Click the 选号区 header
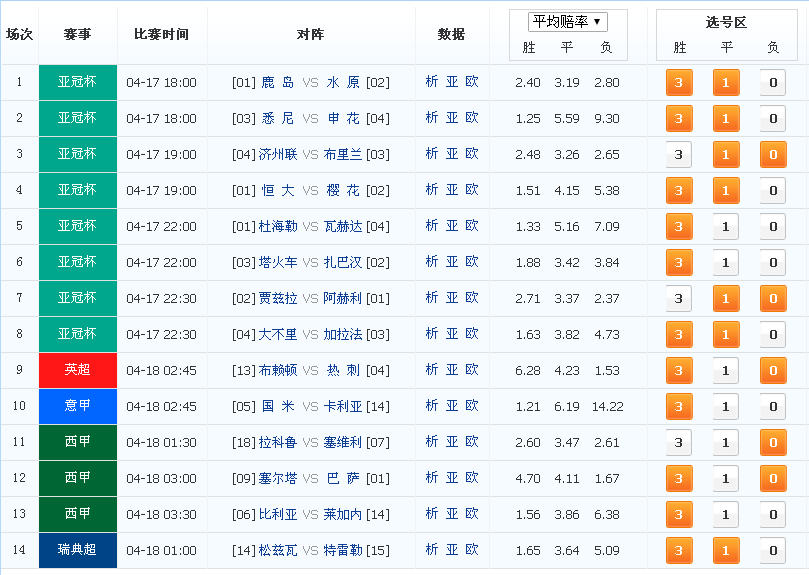Image resolution: width=809 pixels, height=575 pixels. 726,22
